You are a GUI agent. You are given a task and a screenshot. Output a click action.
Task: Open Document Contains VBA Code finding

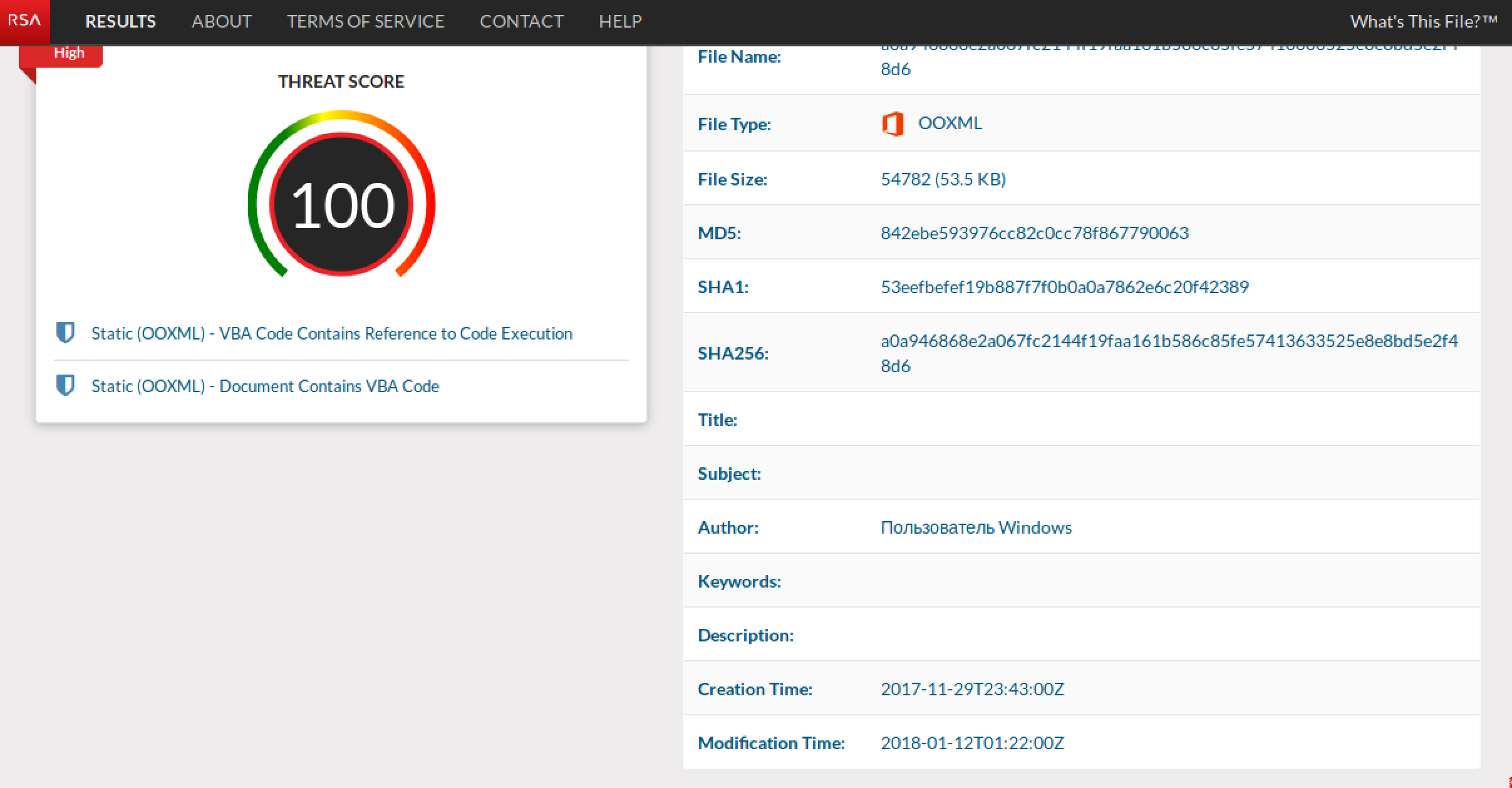pyautogui.click(x=265, y=386)
